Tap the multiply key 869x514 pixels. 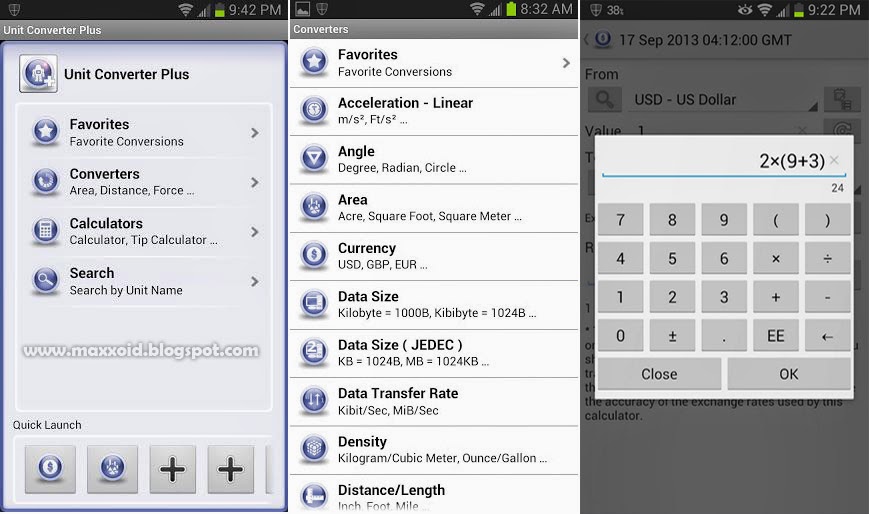point(776,258)
